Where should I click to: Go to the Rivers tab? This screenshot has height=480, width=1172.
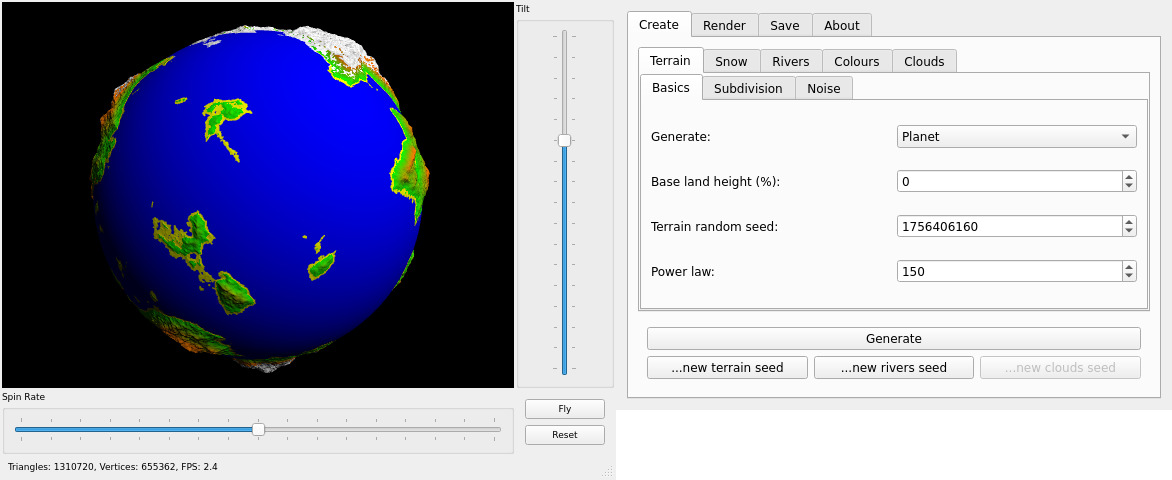tap(790, 61)
